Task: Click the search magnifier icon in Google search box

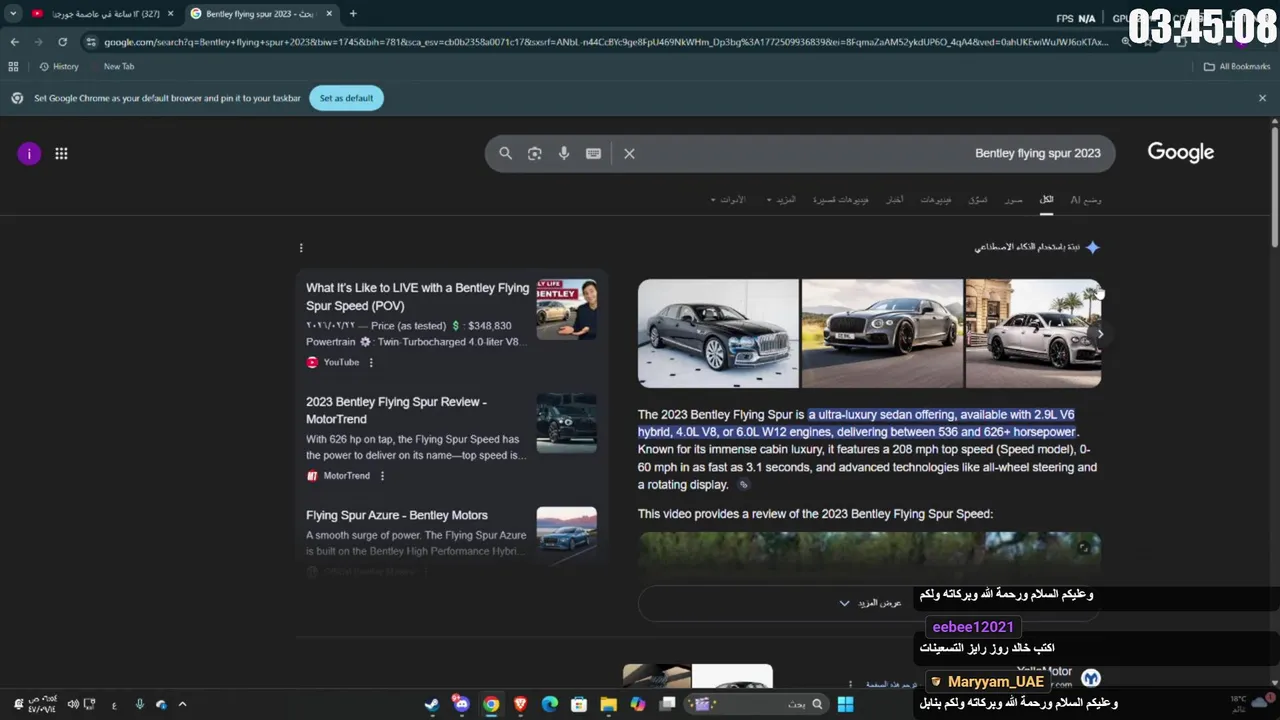Action: [x=505, y=153]
